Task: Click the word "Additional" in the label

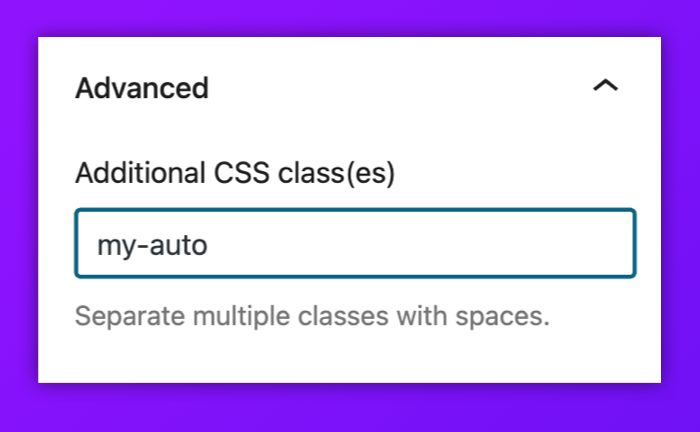Action: 140,173
